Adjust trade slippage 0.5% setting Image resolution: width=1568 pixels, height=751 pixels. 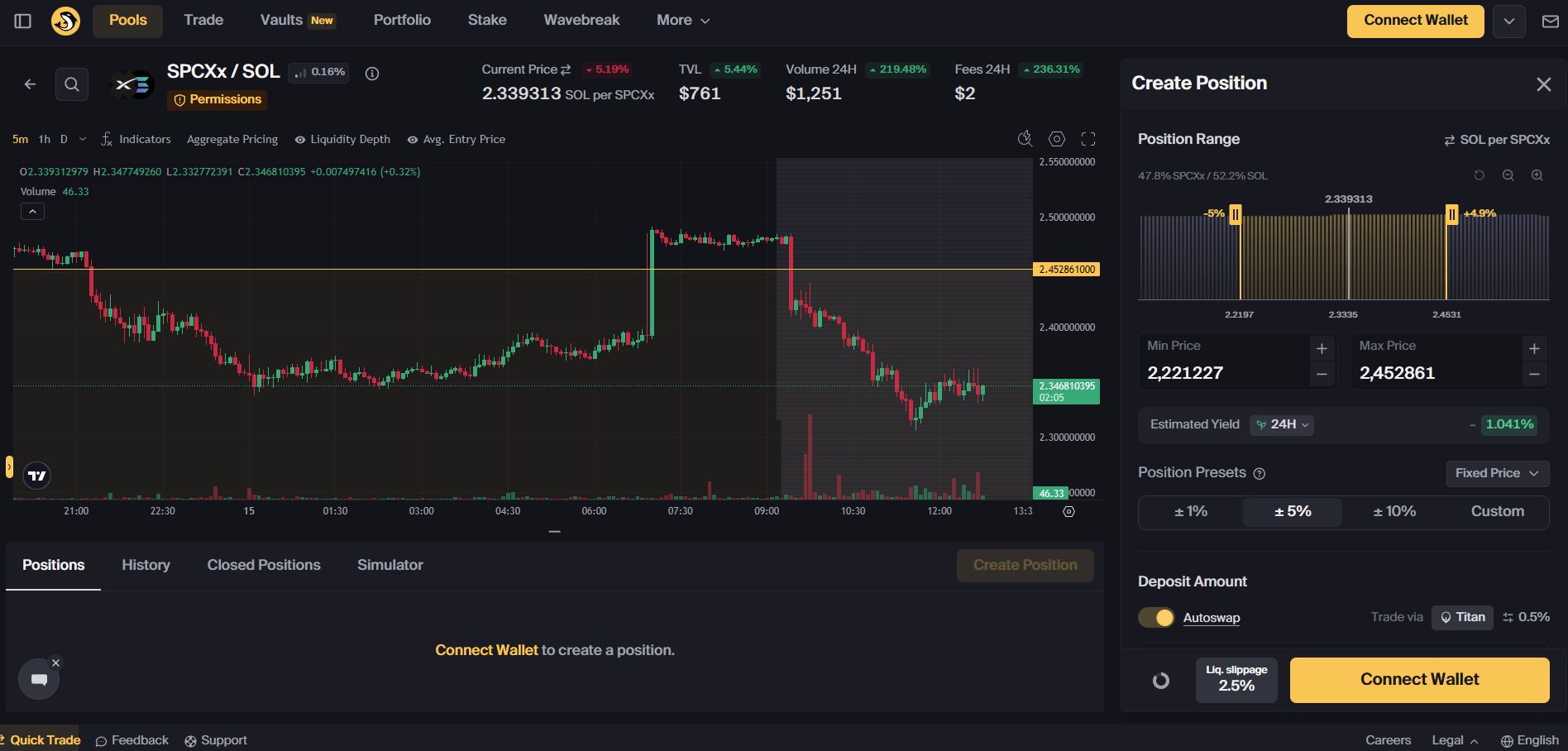(x=1526, y=617)
